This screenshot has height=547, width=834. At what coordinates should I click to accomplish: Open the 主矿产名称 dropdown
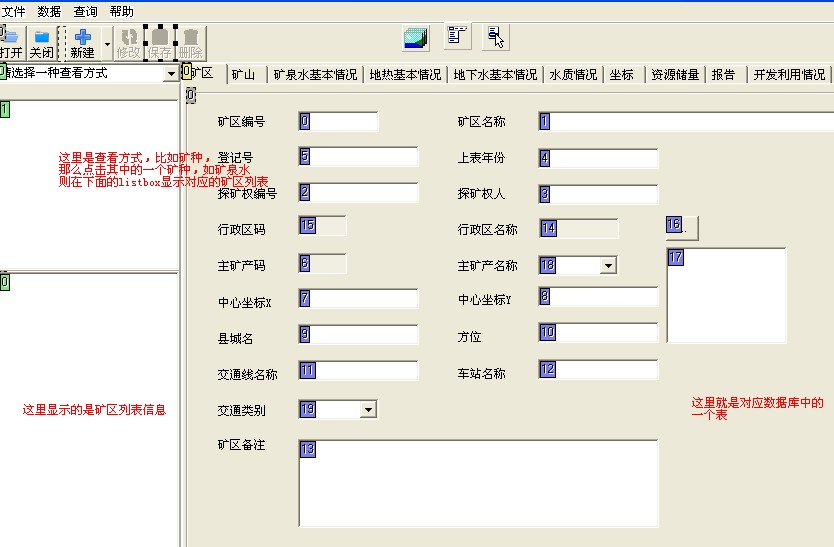point(608,265)
